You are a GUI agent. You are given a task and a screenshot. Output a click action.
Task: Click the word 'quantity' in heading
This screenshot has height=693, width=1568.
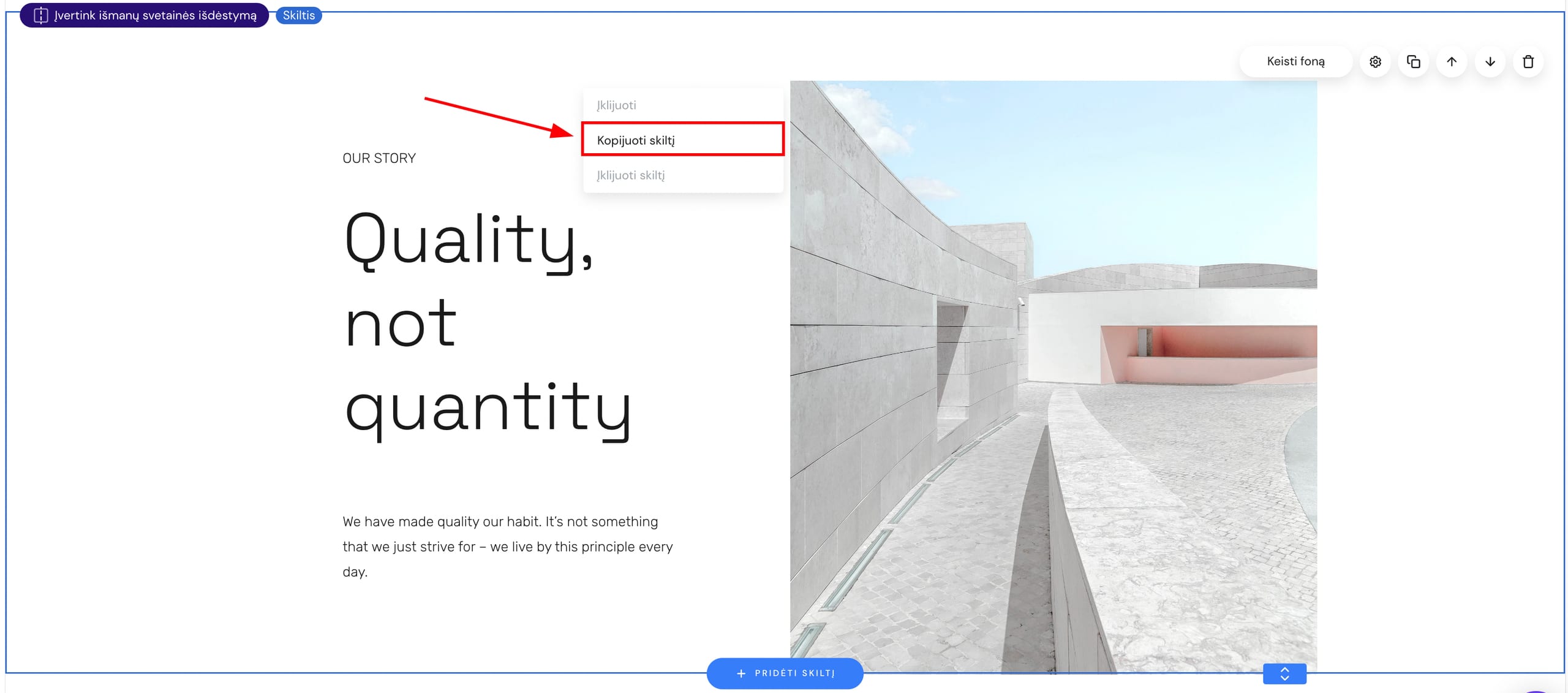(488, 407)
